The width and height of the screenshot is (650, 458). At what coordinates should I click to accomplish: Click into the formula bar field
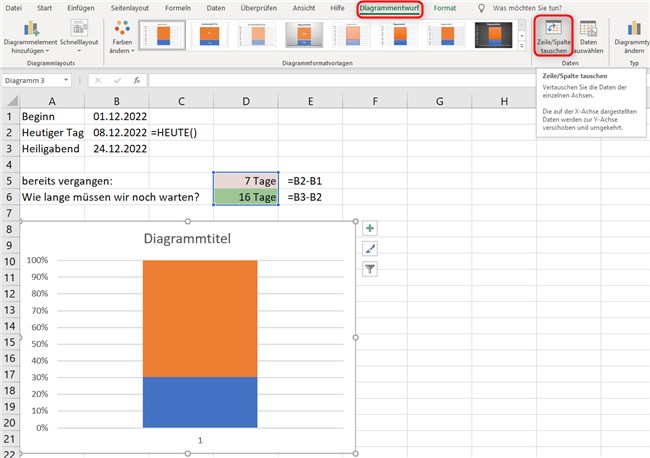[x=342, y=80]
